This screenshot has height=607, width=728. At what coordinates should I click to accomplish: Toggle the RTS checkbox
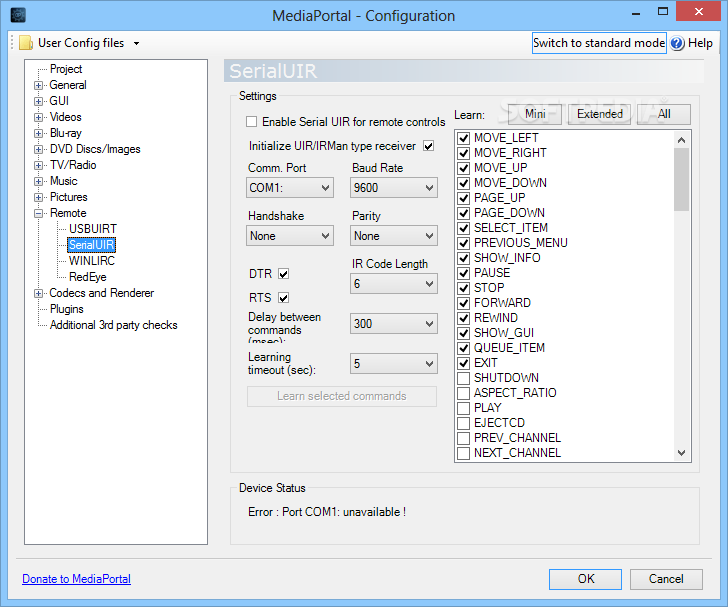(284, 298)
